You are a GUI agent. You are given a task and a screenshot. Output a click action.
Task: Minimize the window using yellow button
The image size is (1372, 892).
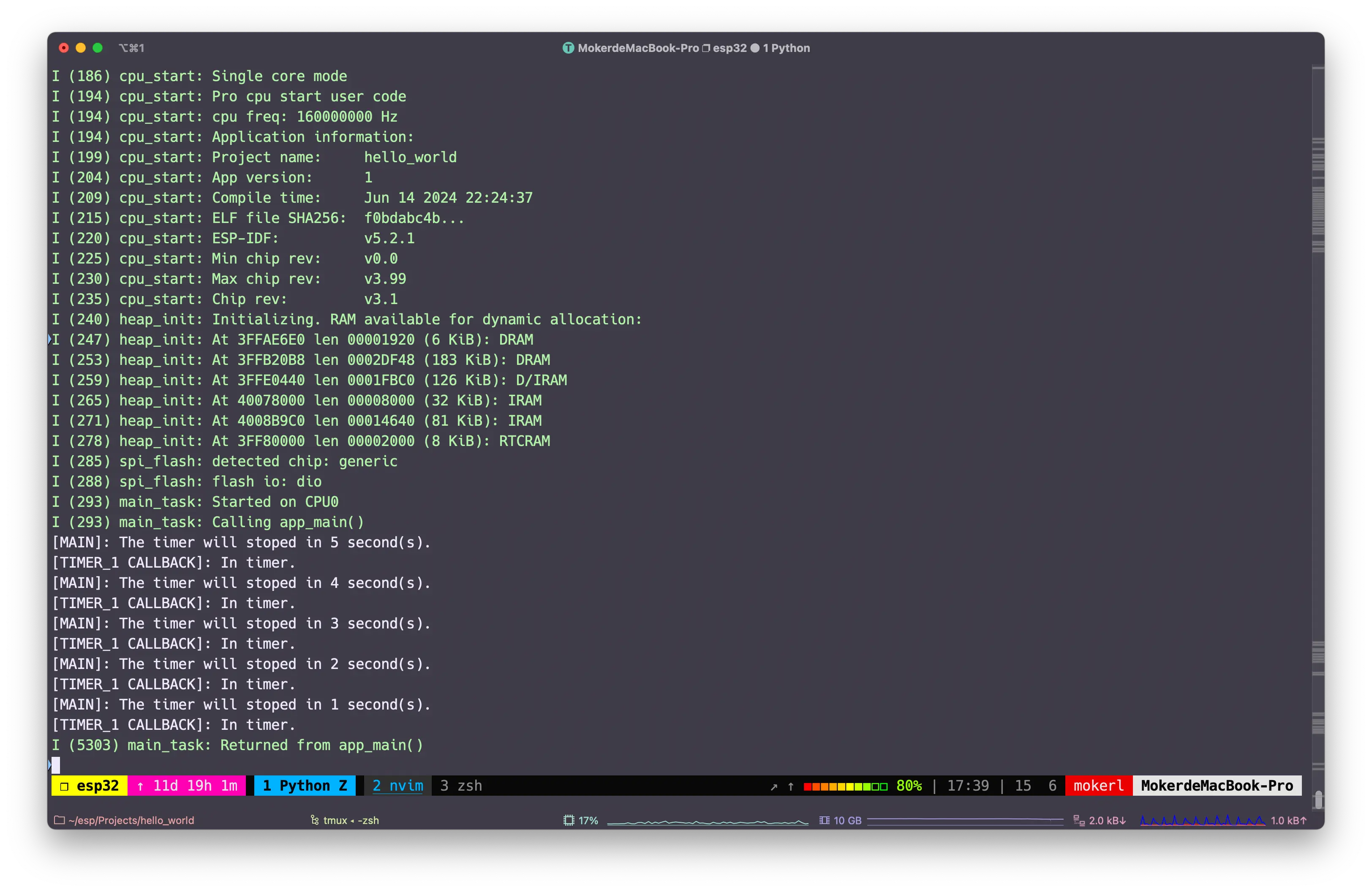tap(81, 48)
